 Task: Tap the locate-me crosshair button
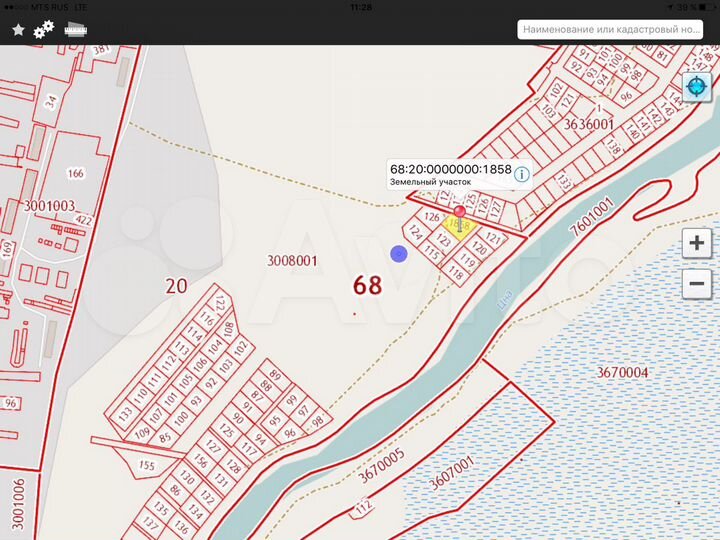pyautogui.click(x=696, y=87)
